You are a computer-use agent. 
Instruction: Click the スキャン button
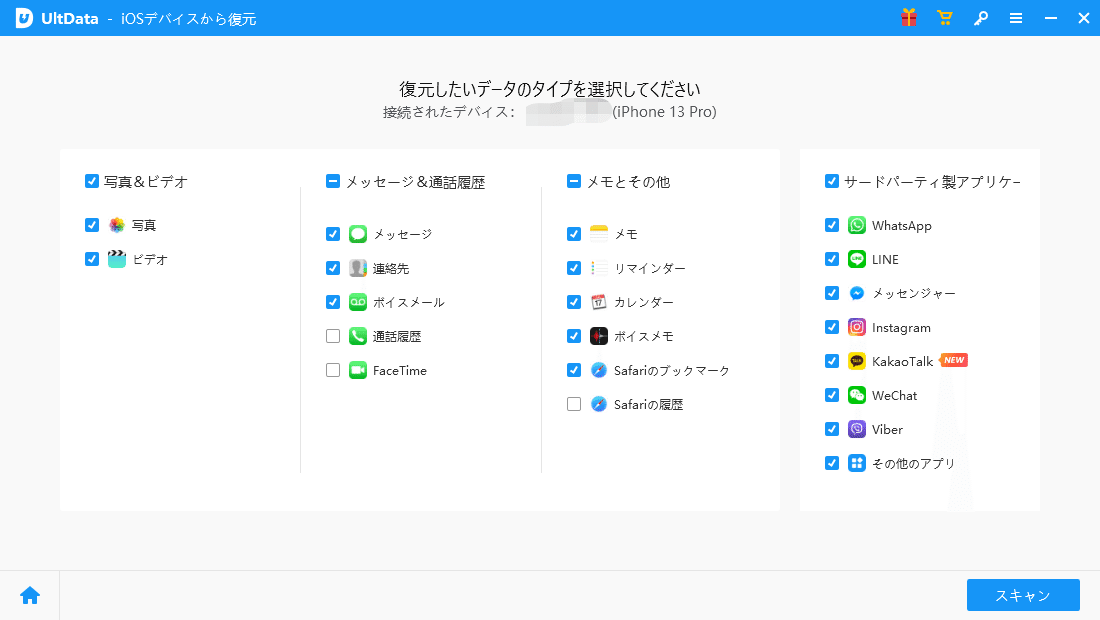click(x=1023, y=595)
